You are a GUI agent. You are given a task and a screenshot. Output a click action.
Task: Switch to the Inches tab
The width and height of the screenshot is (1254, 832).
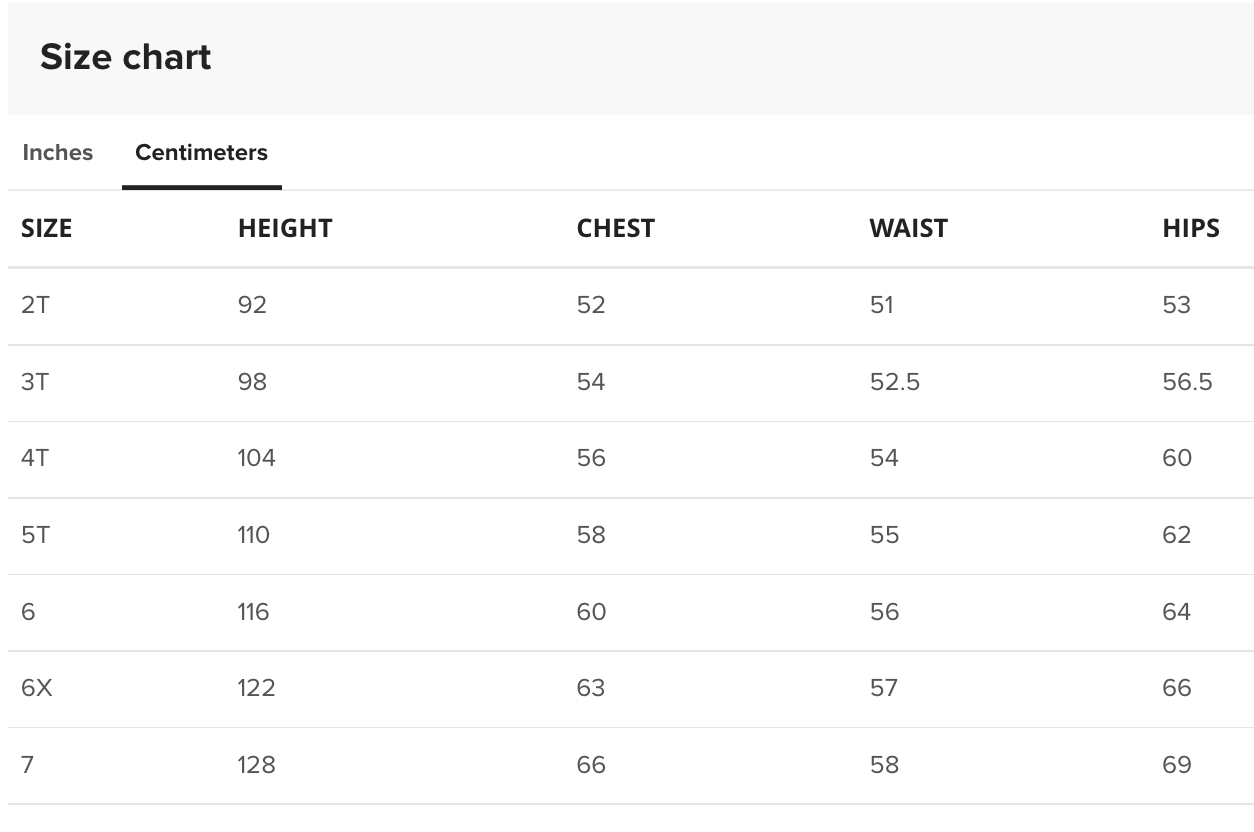click(58, 153)
